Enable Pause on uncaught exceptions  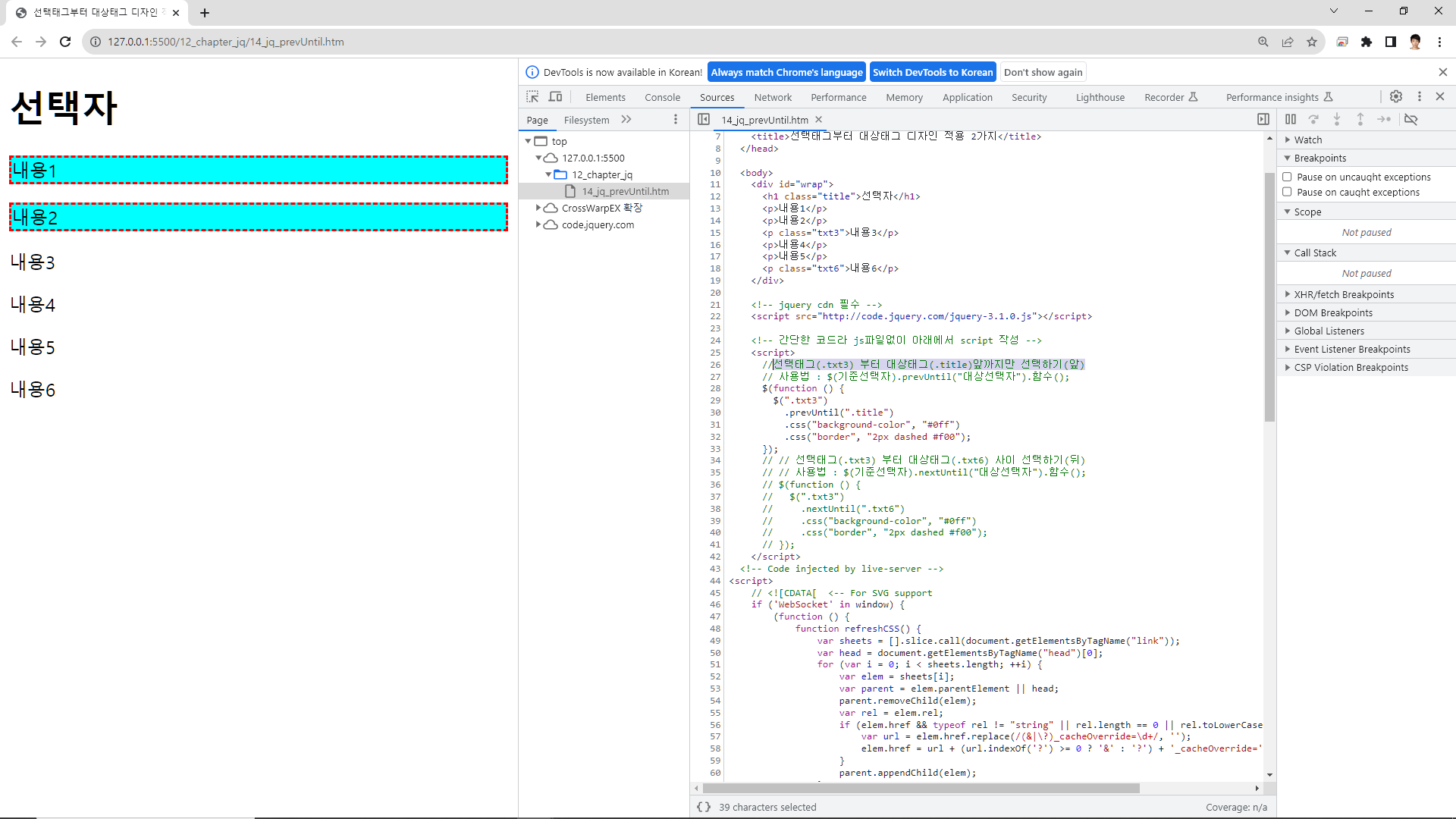tap(1287, 177)
